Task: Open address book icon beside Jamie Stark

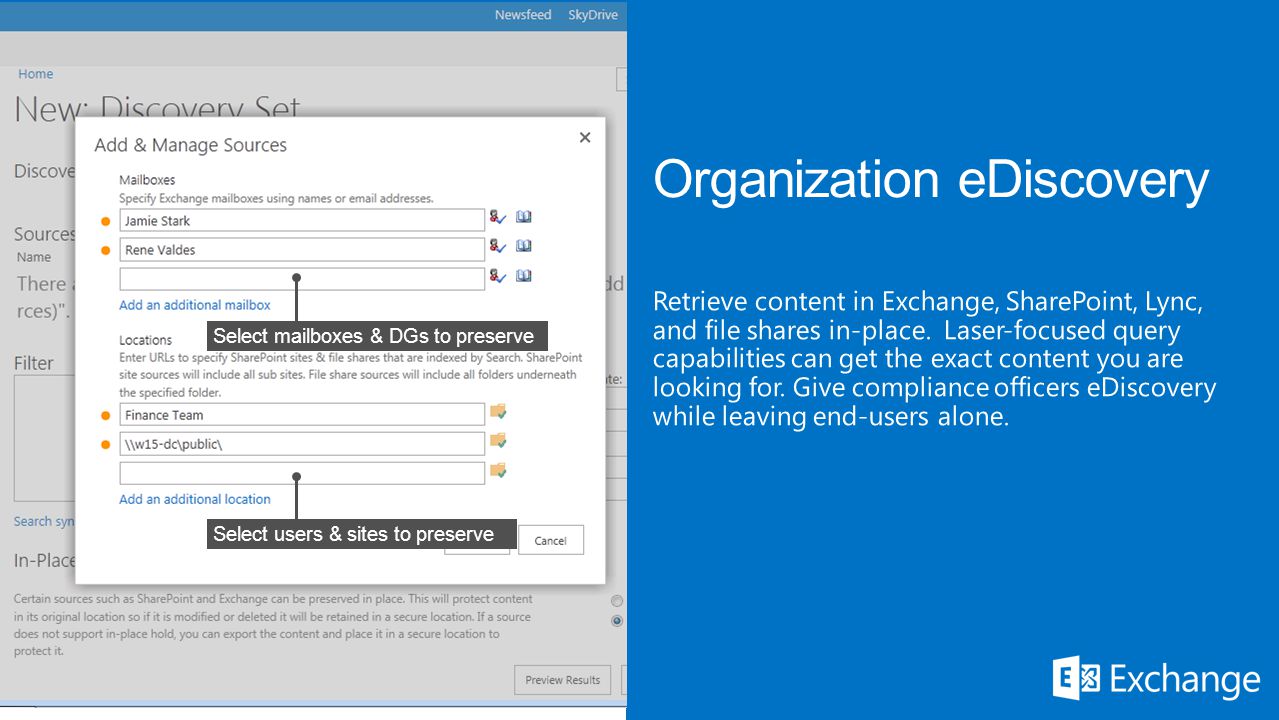Action: click(x=524, y=217)
